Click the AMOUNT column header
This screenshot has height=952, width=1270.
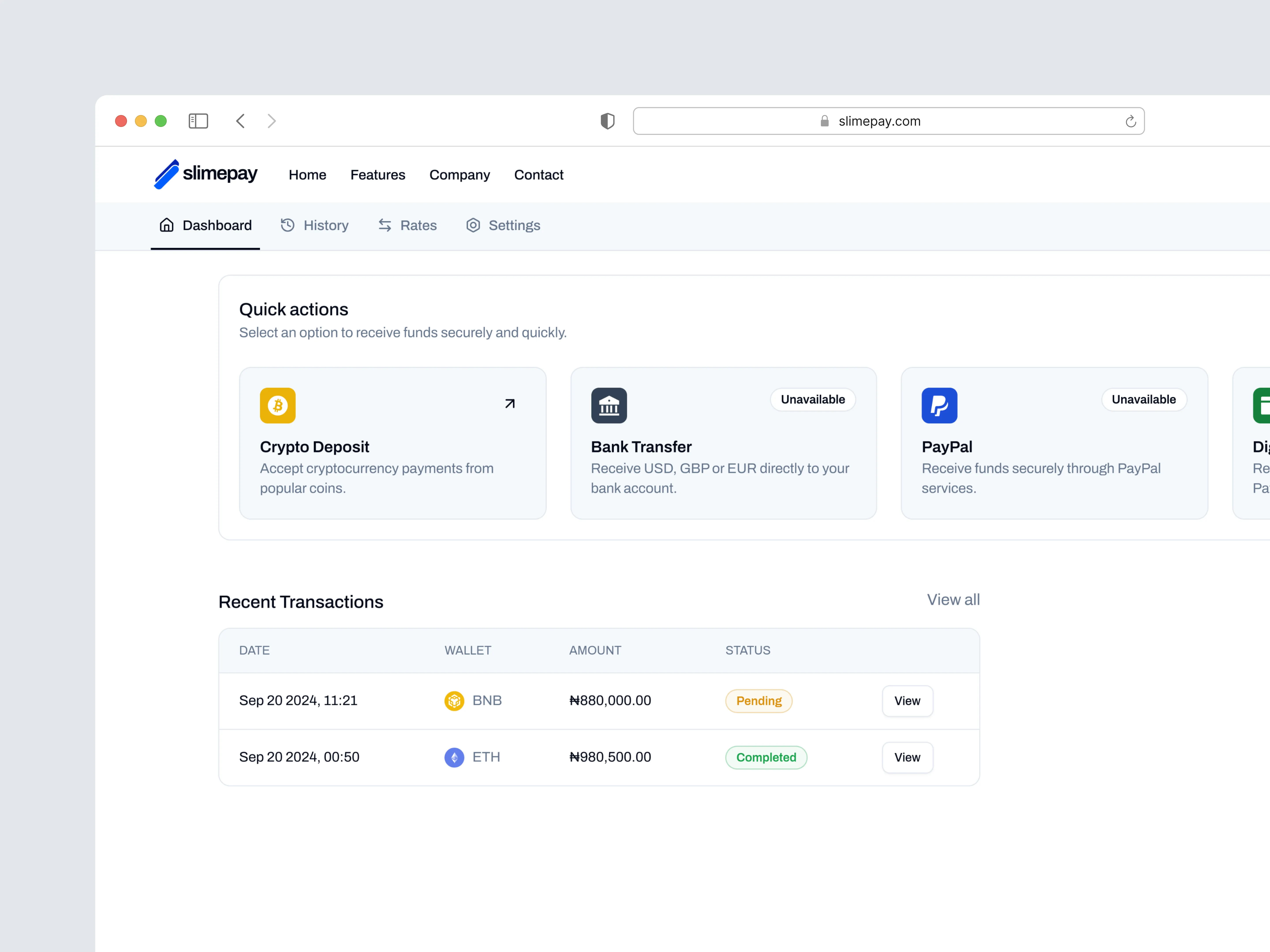coord(595,650)
